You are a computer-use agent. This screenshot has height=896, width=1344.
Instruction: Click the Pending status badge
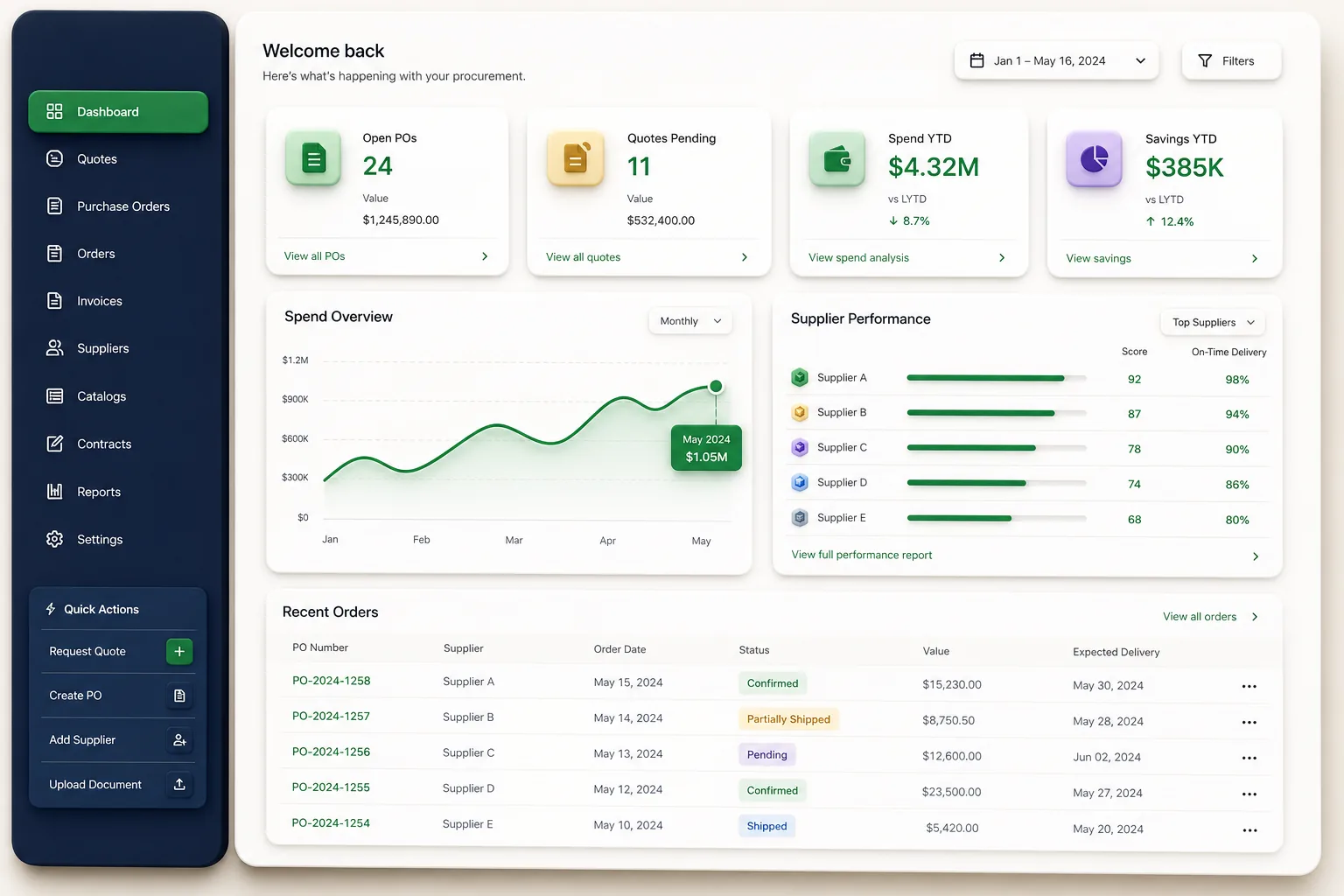pyautogui.click(x=767, y=754)
